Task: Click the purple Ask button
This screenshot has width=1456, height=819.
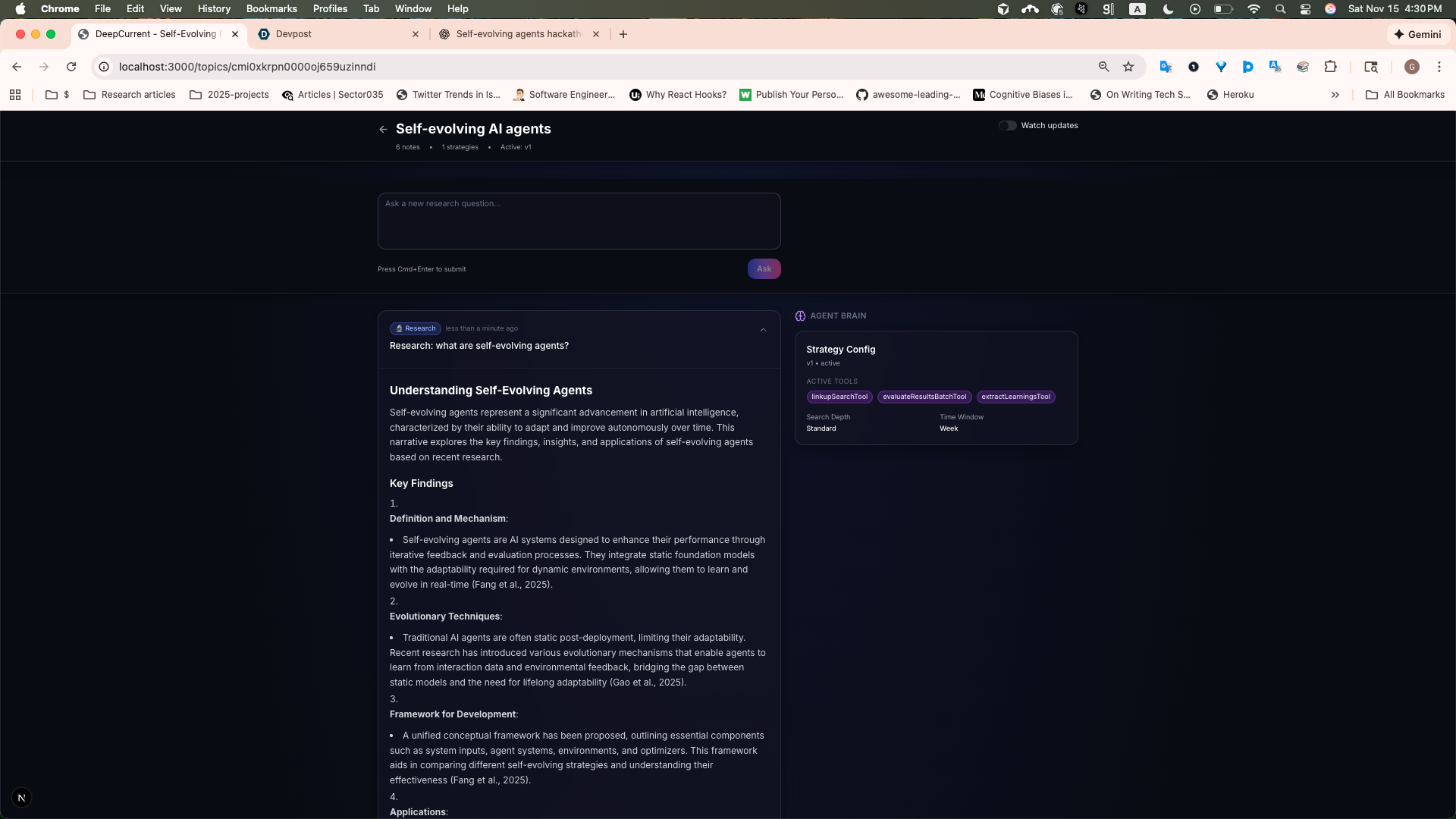Action: click(x=764, y=269)
